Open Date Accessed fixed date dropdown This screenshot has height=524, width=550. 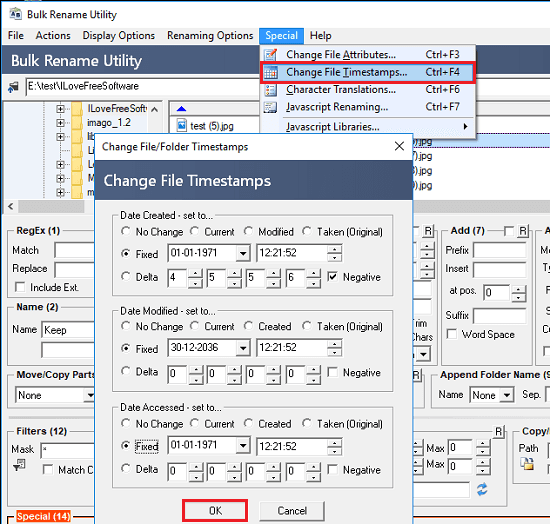pyautogui.click(x=243, y=446)
